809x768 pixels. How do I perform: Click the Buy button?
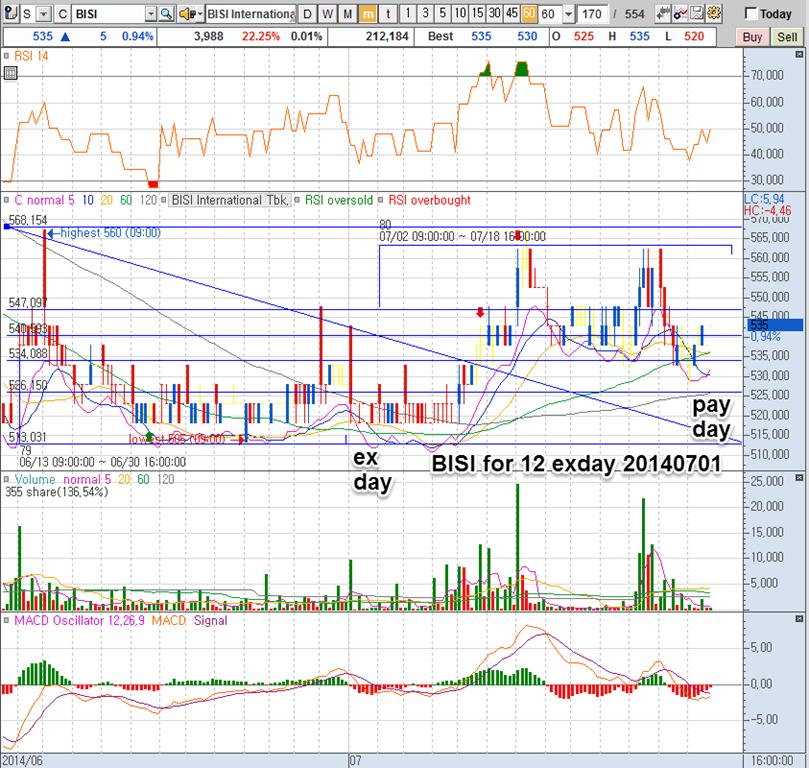(x=752, y=37)
